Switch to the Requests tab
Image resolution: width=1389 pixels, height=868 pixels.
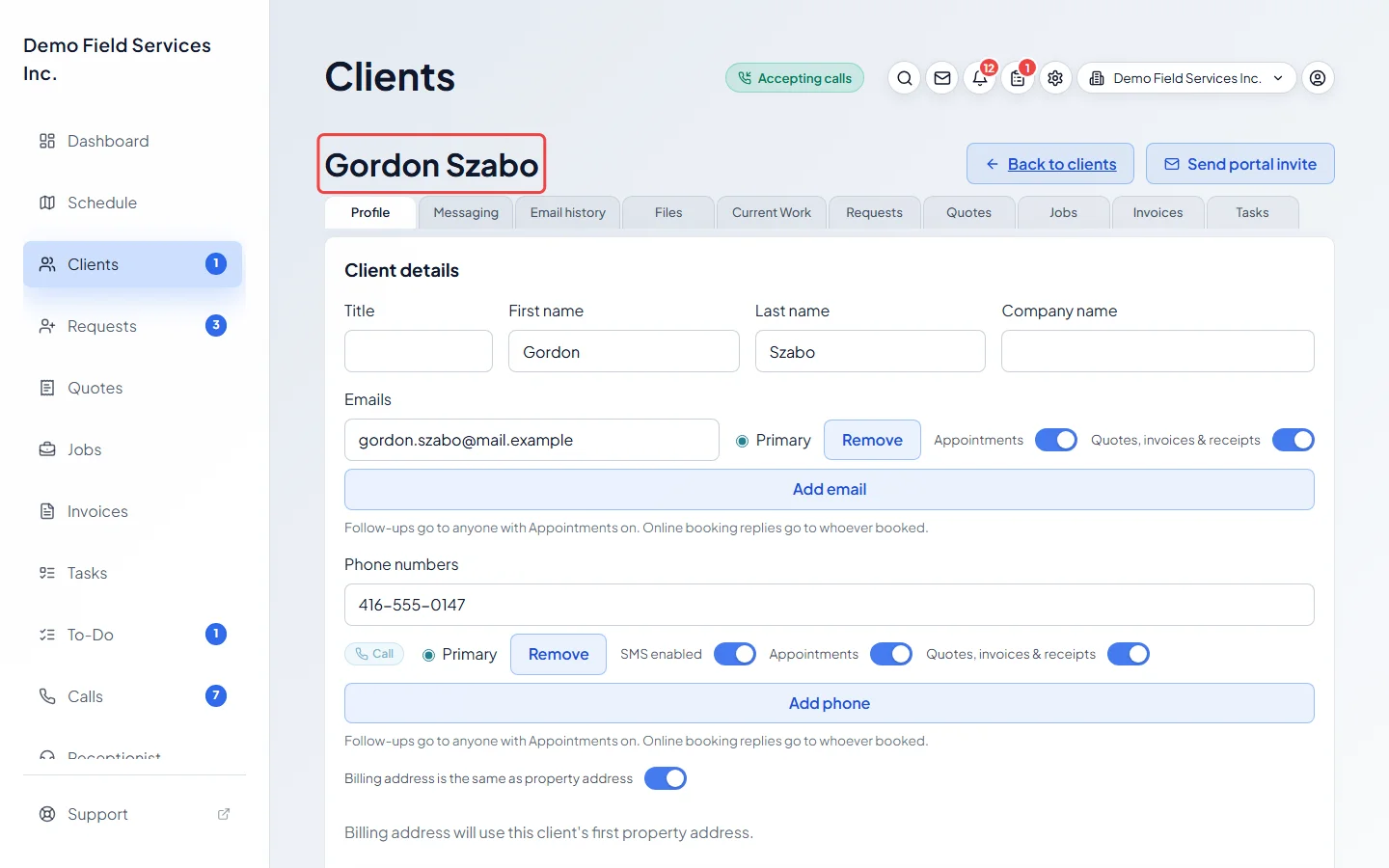coord(875,212)
